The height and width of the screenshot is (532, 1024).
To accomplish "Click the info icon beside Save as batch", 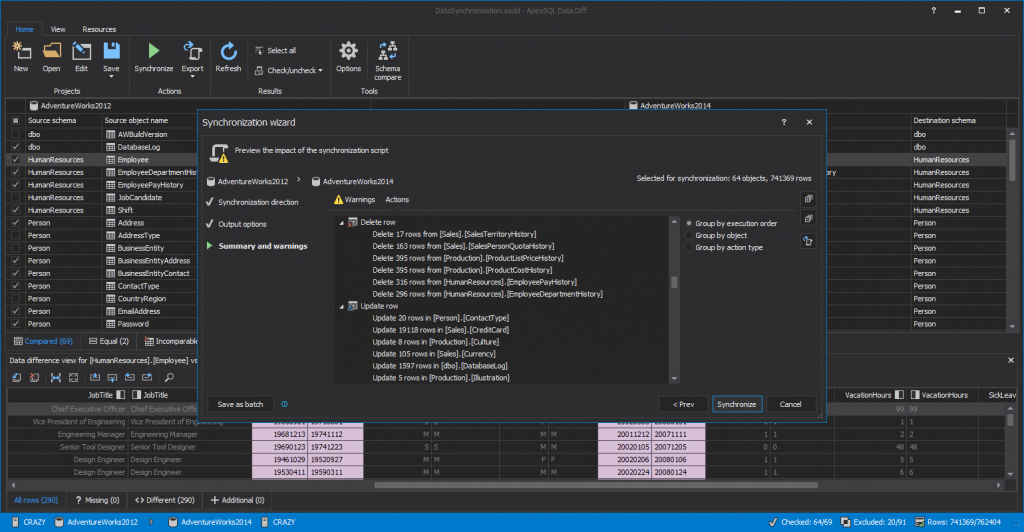I will tap(285, 404).
